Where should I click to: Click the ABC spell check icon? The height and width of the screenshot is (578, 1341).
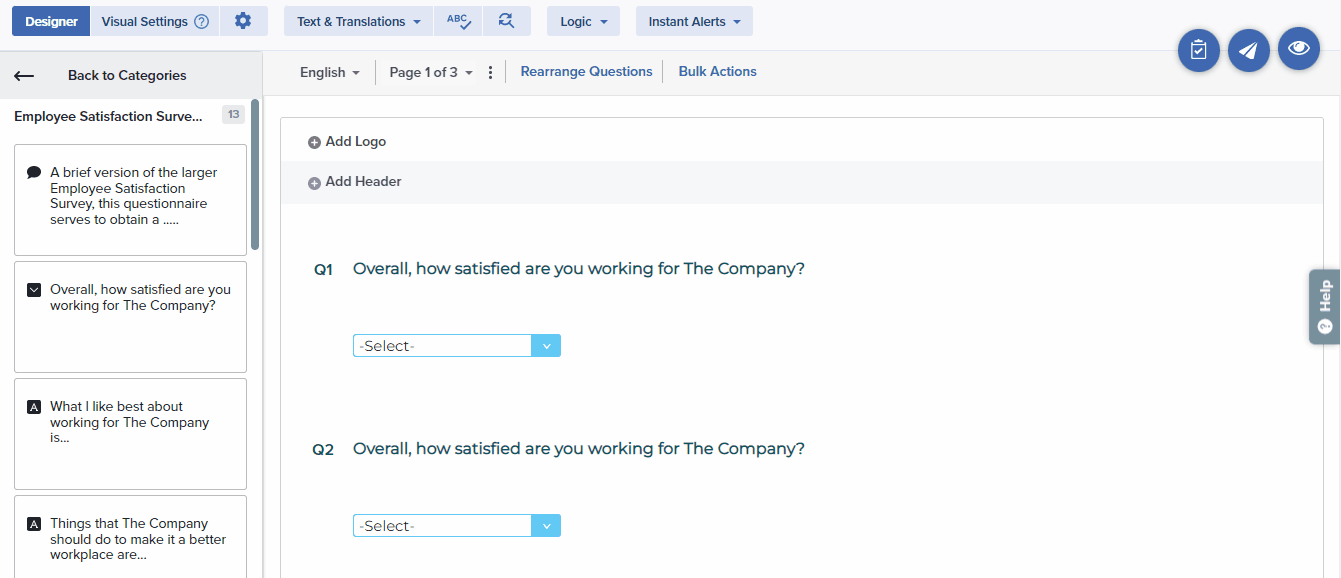(x=458, y=21)
